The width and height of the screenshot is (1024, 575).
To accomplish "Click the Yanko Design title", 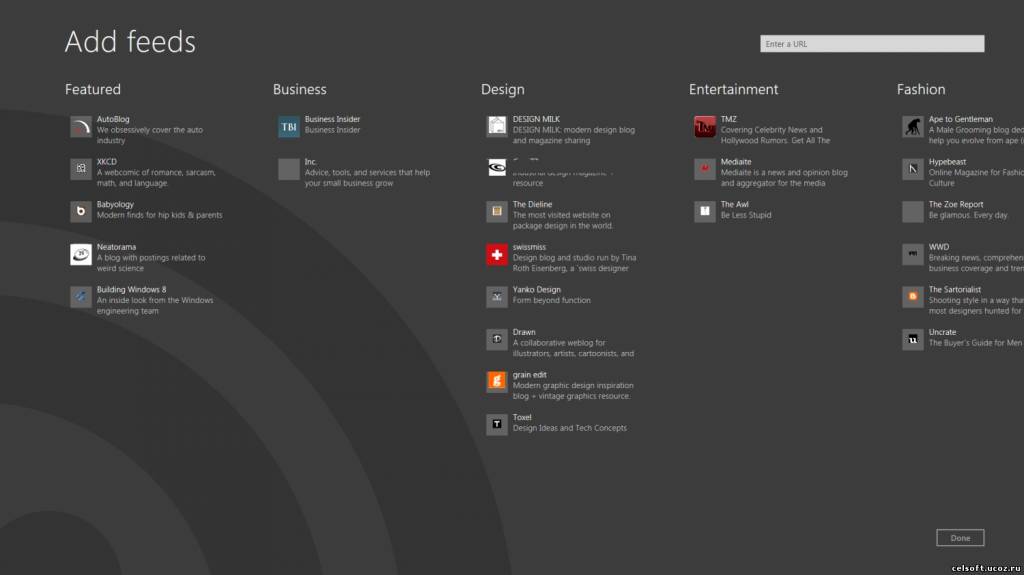I will (536, 289).
